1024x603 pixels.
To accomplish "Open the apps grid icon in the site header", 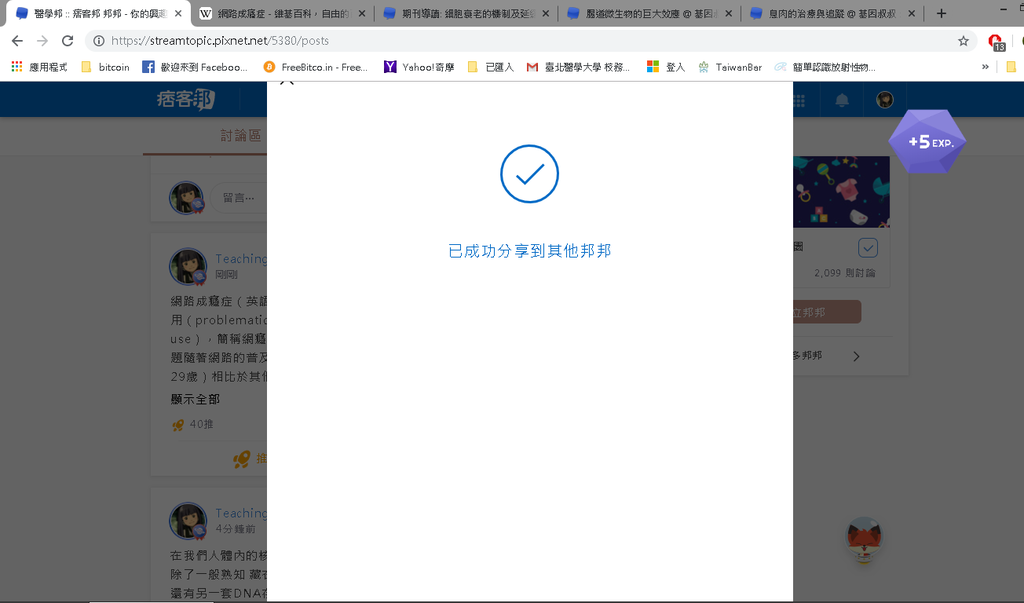I will coord(799,100).
